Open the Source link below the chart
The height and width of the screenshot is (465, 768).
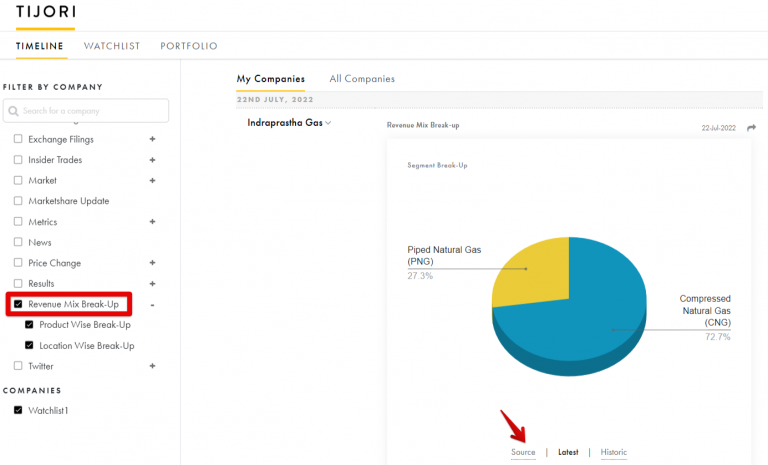pyautogui.click(x=523, y=452)
